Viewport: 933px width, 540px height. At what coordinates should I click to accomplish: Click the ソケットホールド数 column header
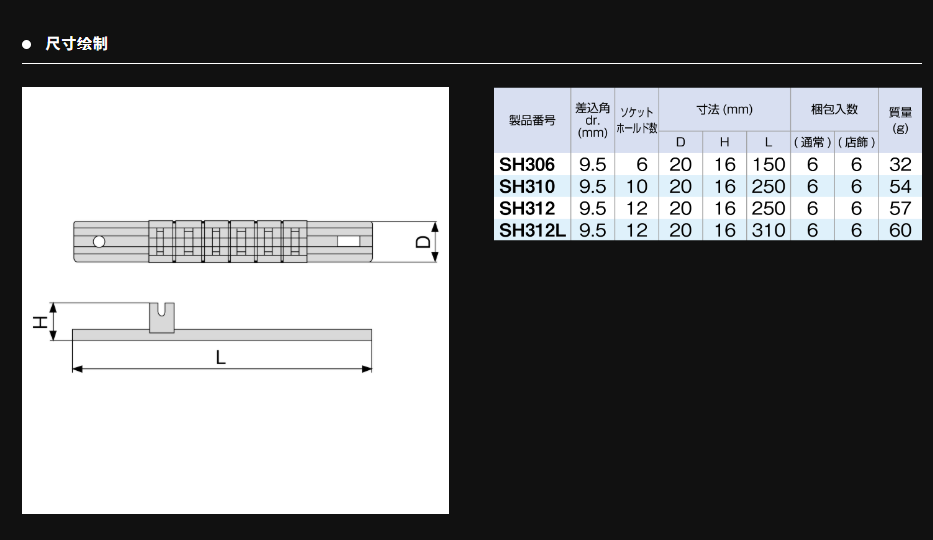point(636,120)
